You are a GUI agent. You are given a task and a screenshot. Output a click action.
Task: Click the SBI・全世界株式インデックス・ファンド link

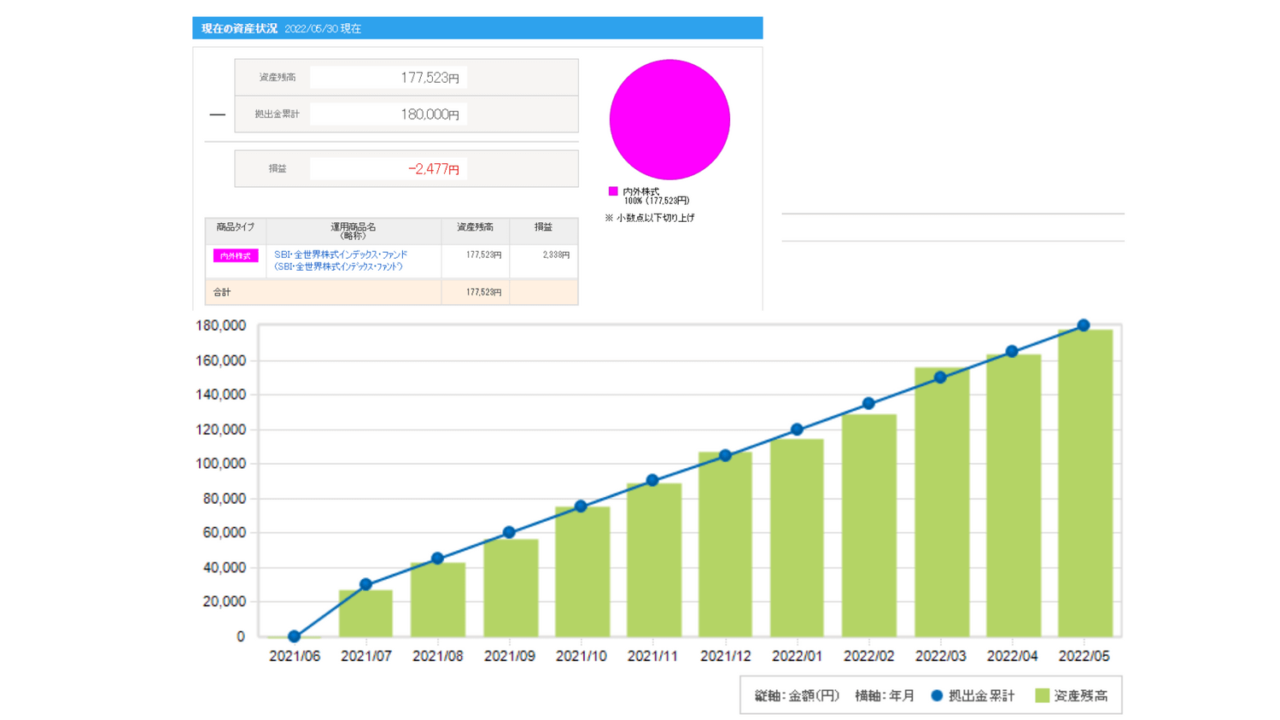[340, 255]
